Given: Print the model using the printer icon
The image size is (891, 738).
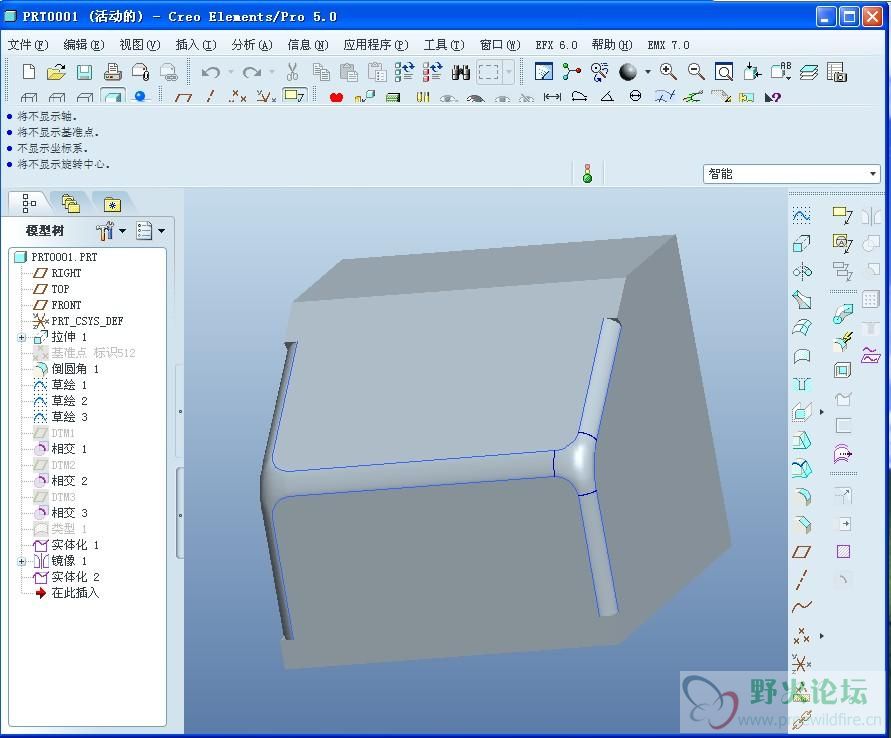Looking at the screenshot, I should (113, 72).
